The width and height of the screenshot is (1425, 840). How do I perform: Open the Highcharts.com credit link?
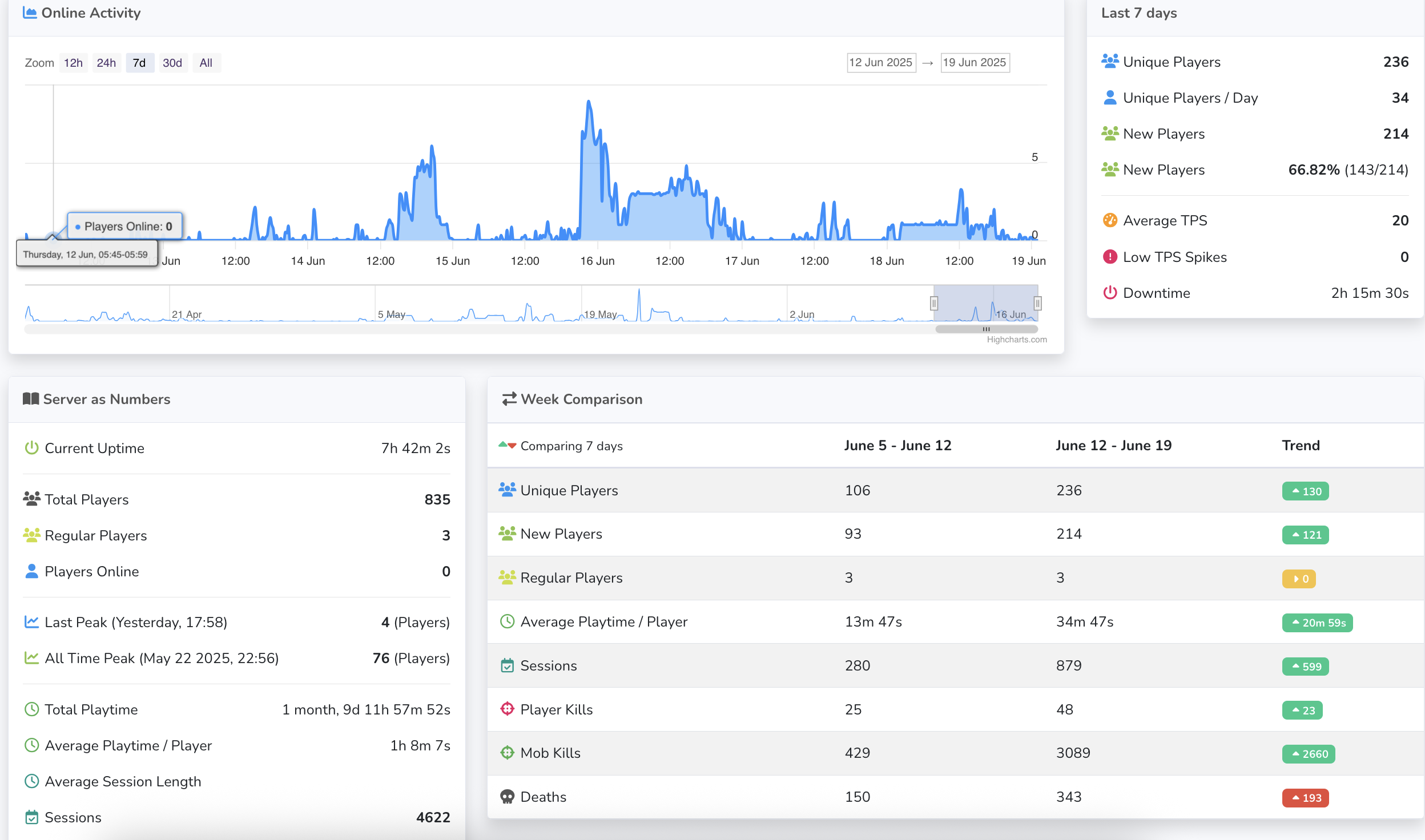(1017, 340)
